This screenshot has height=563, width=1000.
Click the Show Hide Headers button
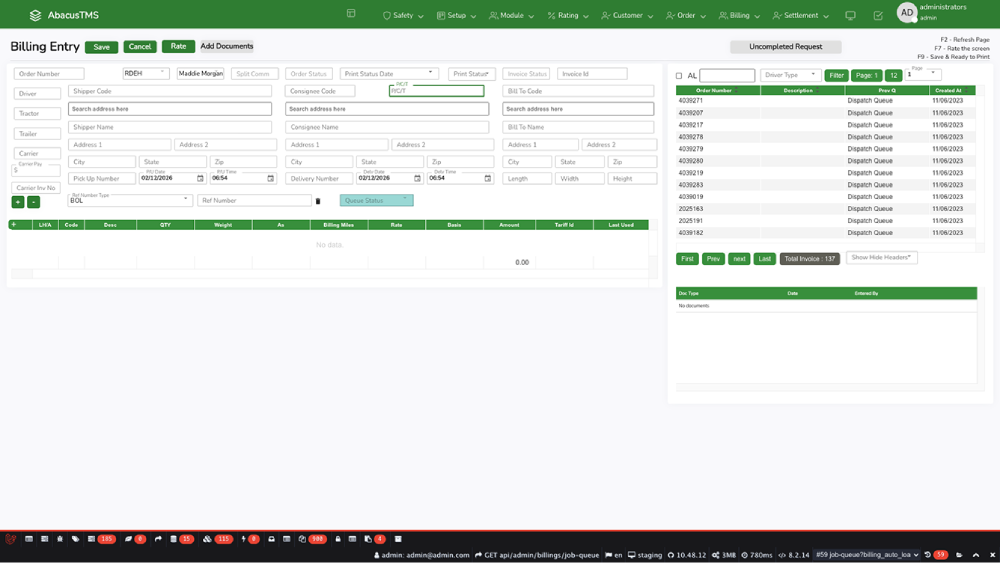pos(881,258)
